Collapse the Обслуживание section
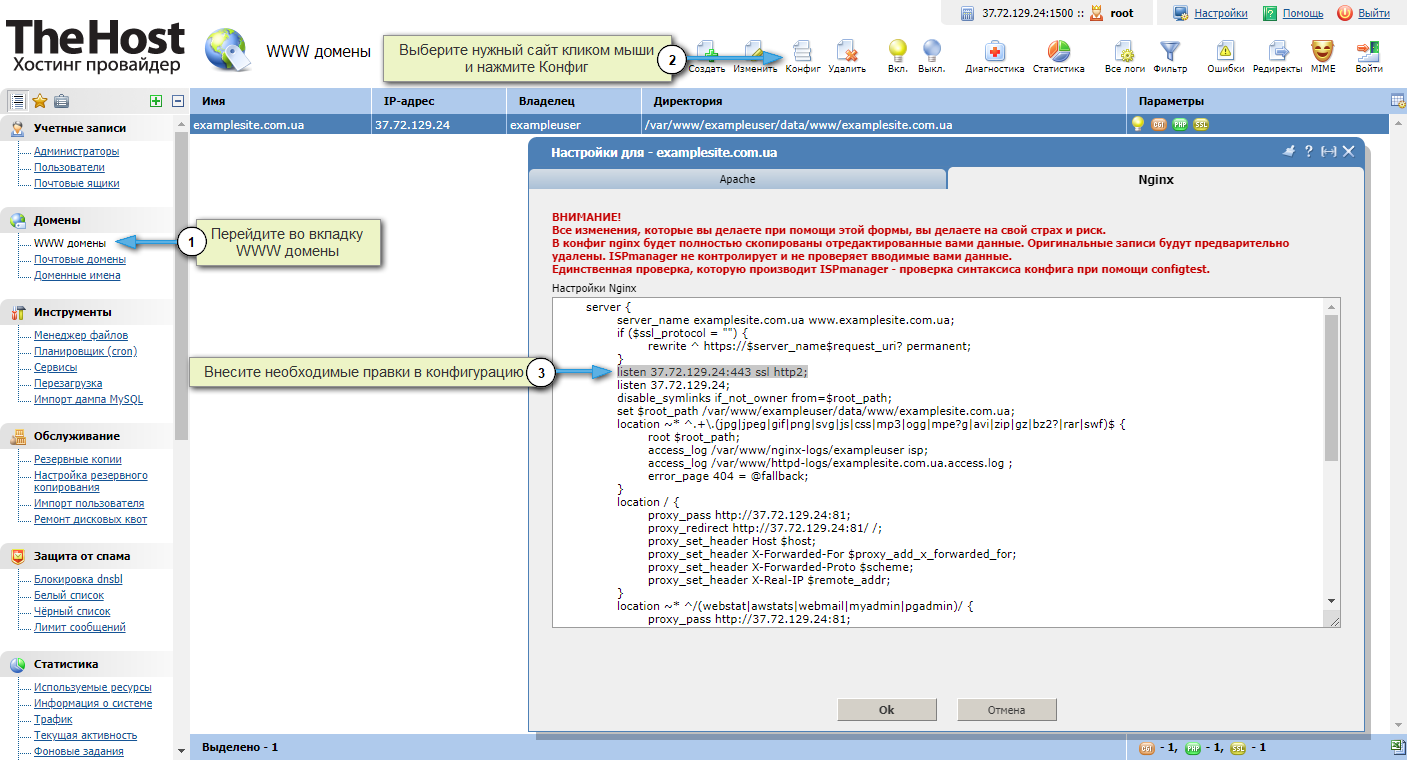Screen dimensions: 1407x760 point(76,436)
